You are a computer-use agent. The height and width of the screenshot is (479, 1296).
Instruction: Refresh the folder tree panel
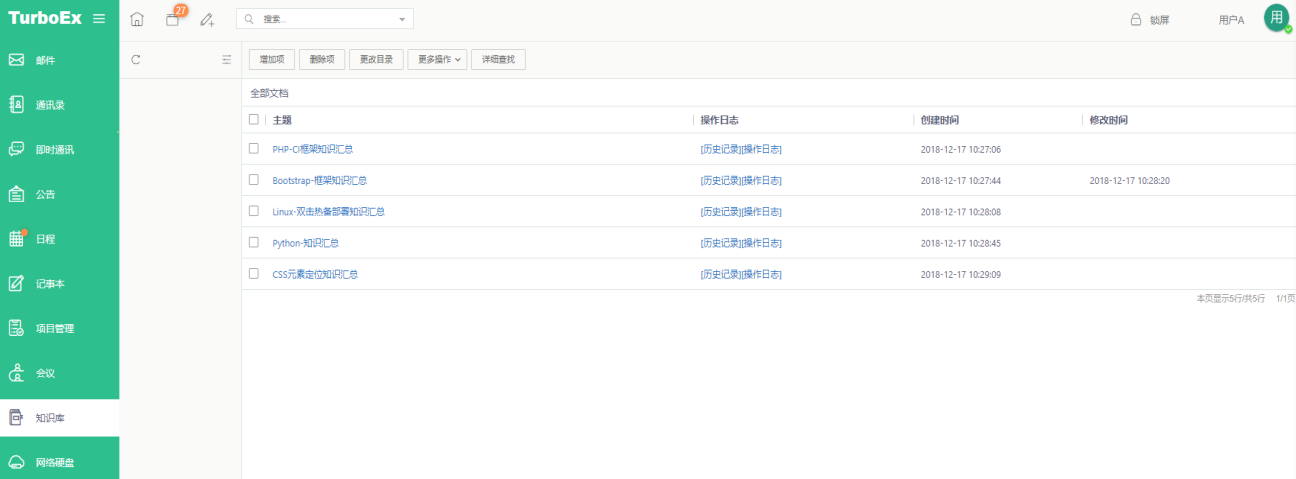click(x=136, y=59)
